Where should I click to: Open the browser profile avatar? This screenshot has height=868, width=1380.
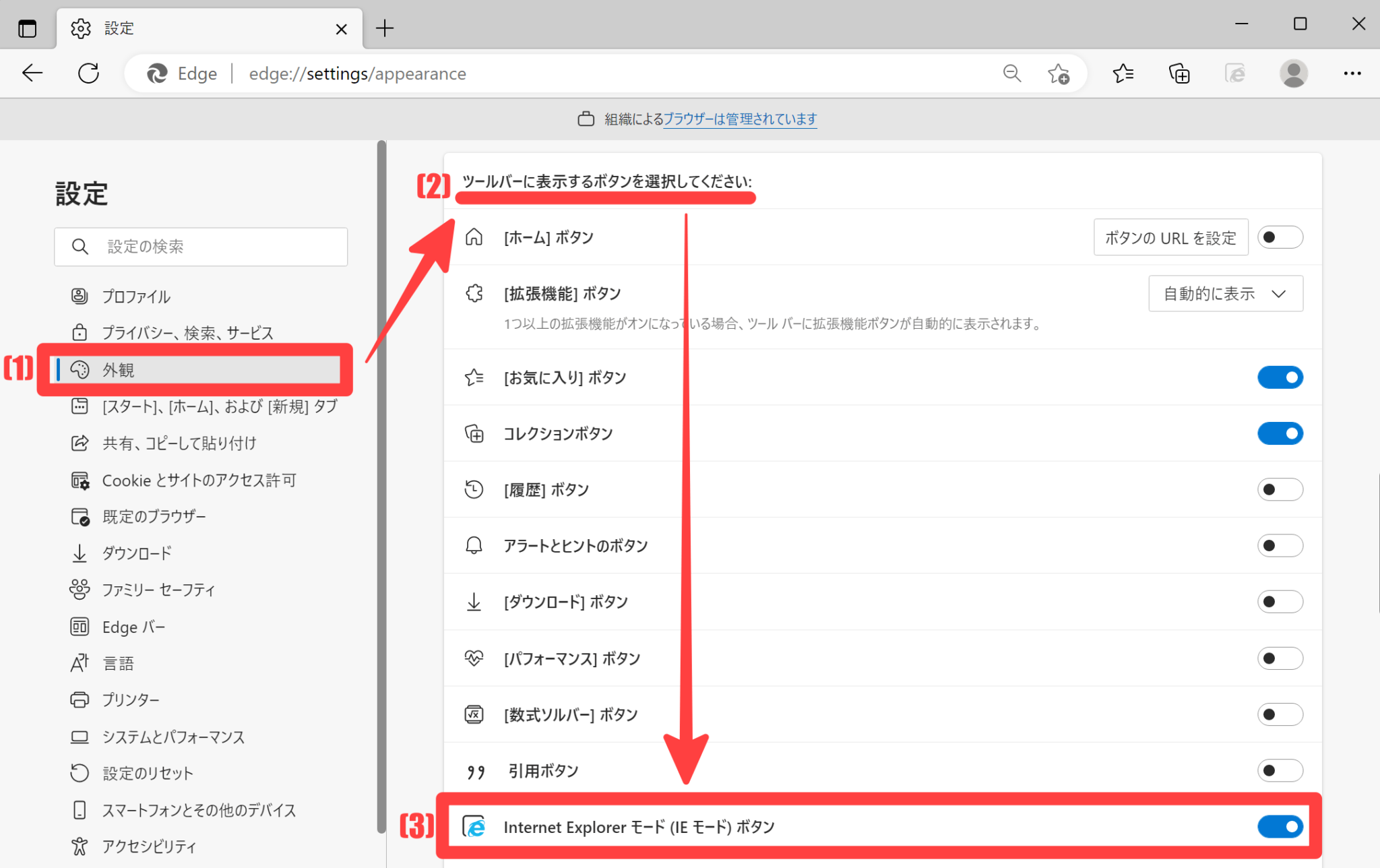pyautogui.click(x=1292, y=73)
